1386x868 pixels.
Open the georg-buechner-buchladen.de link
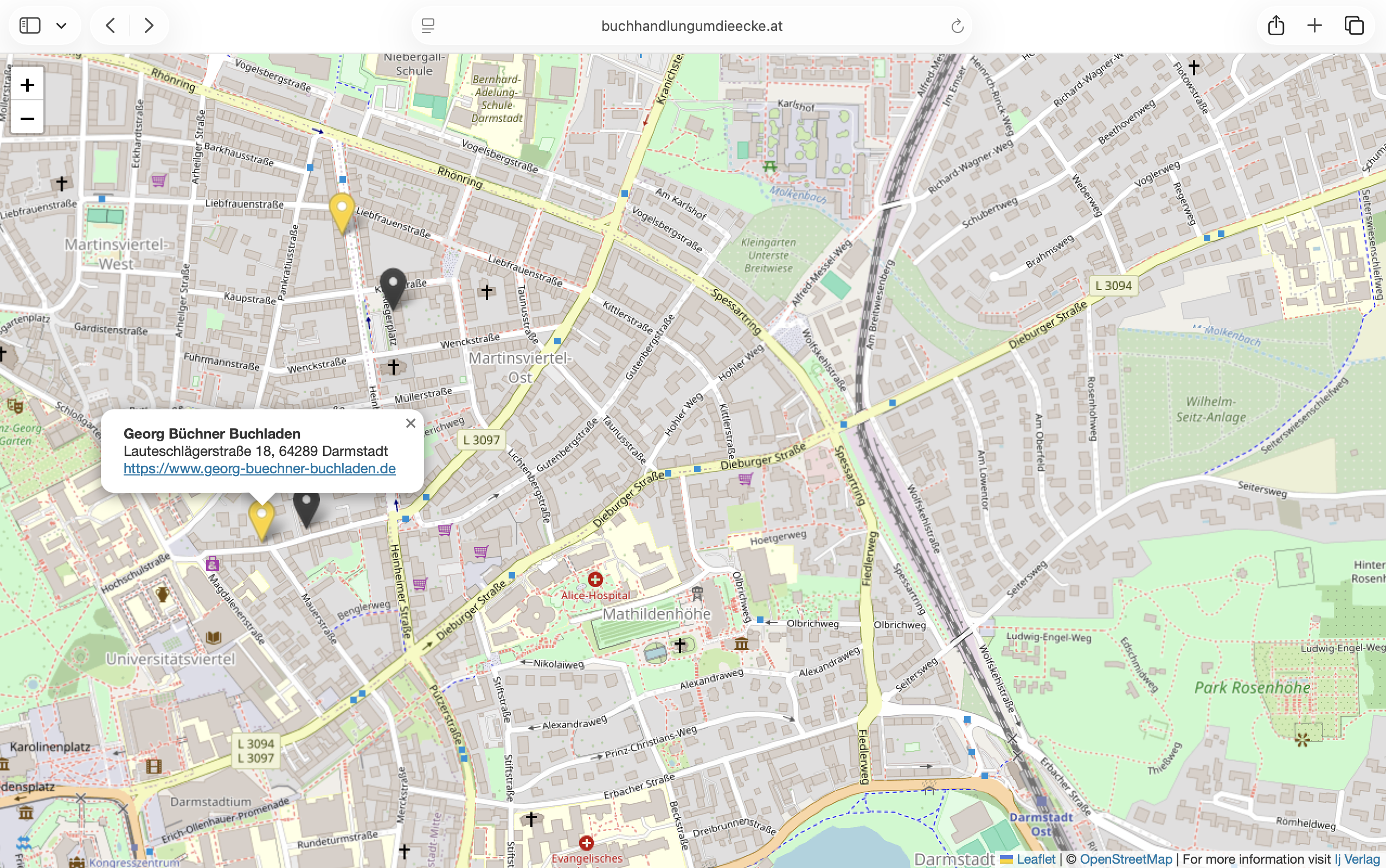coord(260,468)
